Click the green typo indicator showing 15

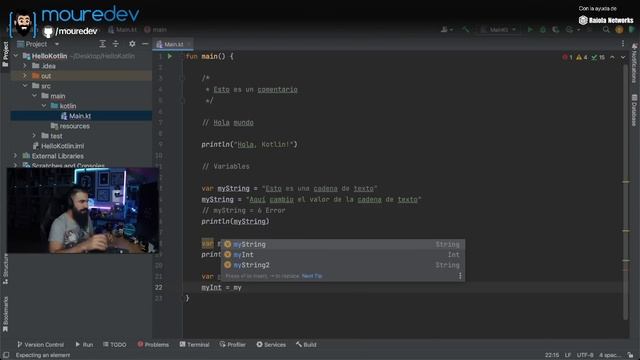[598, 58]
